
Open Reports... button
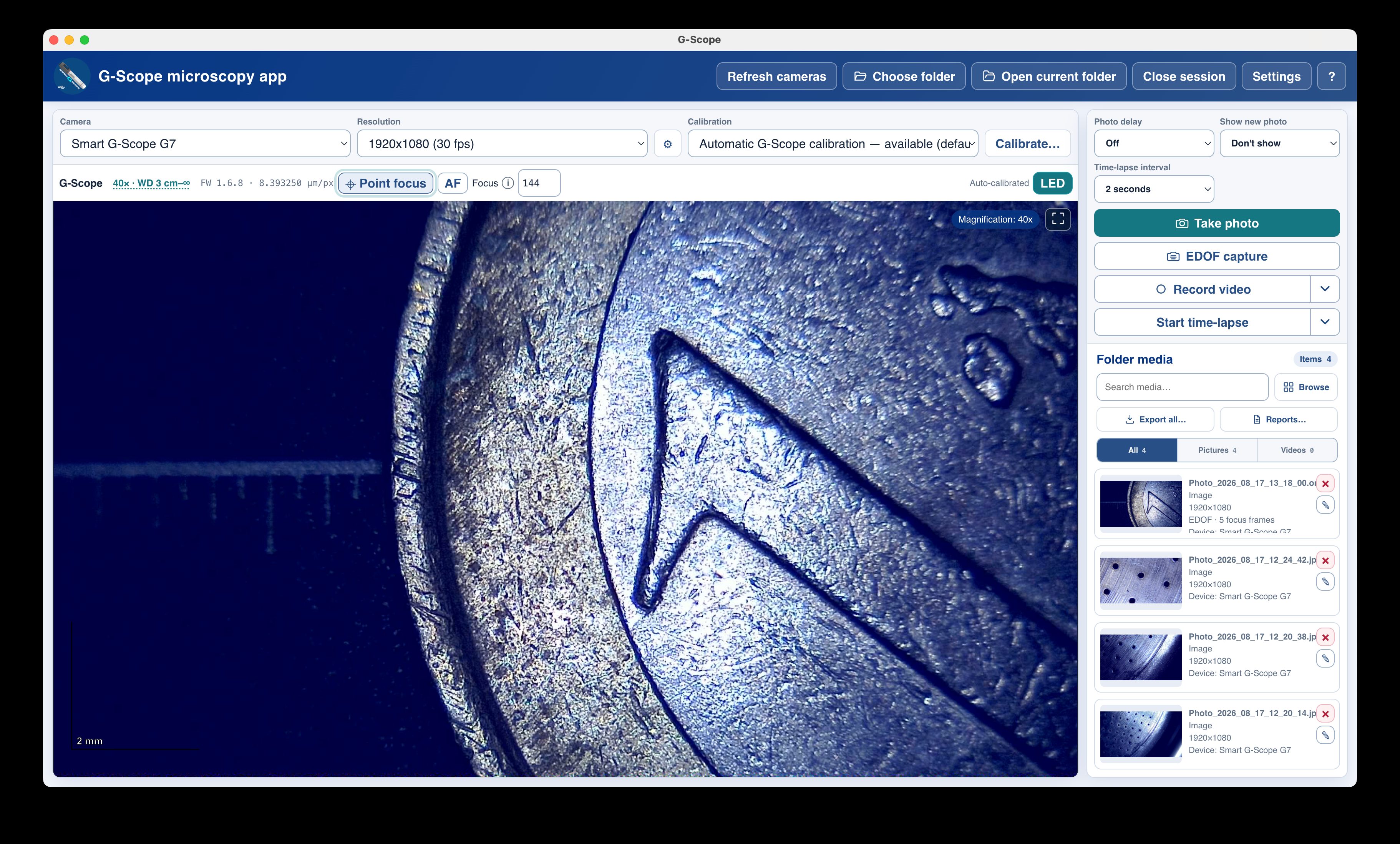click(1279, 419)
